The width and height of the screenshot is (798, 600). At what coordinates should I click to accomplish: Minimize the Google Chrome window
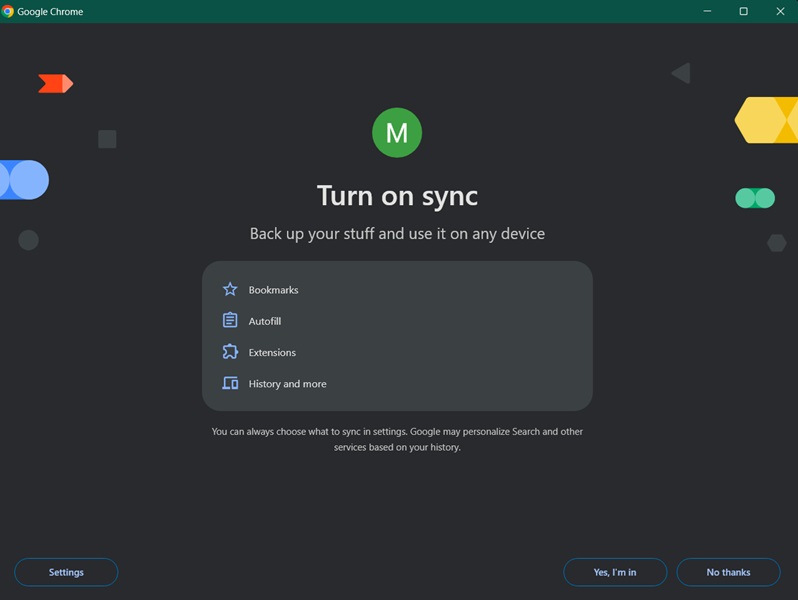tap(707, 11)
